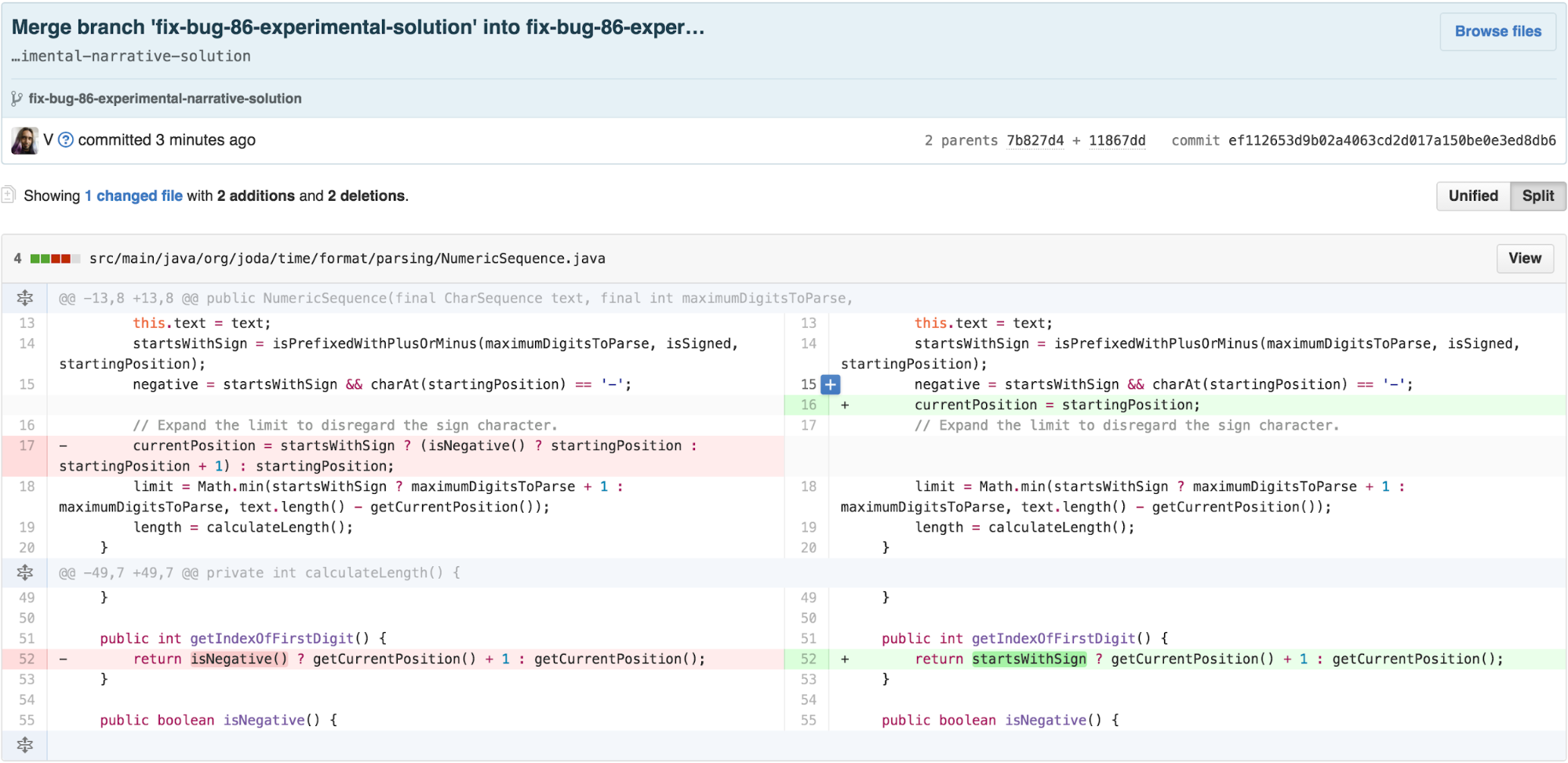Click added line number 16 on right side
Image resolution: width=1568 pixels, height=763 pixels.
click(808, 405)
